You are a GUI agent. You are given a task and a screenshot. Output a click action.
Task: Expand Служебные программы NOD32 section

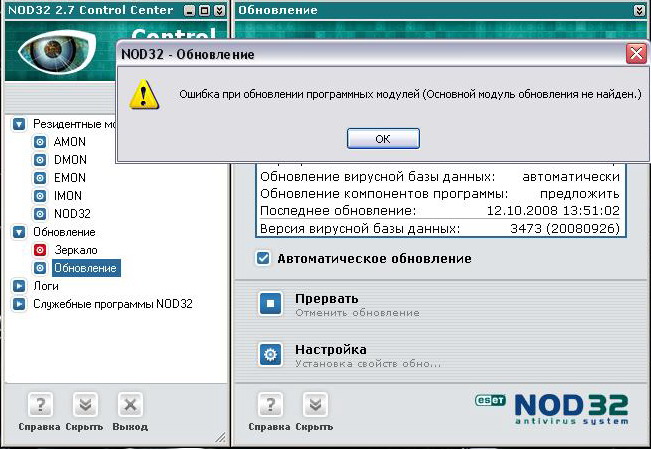[x=20, y=304]
